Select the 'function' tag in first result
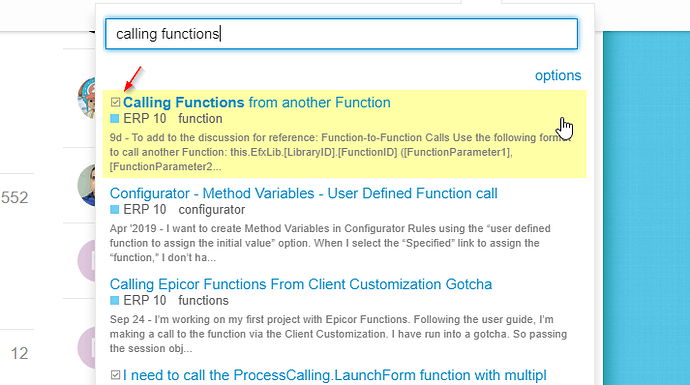The image size is (690, 385). 200,119
